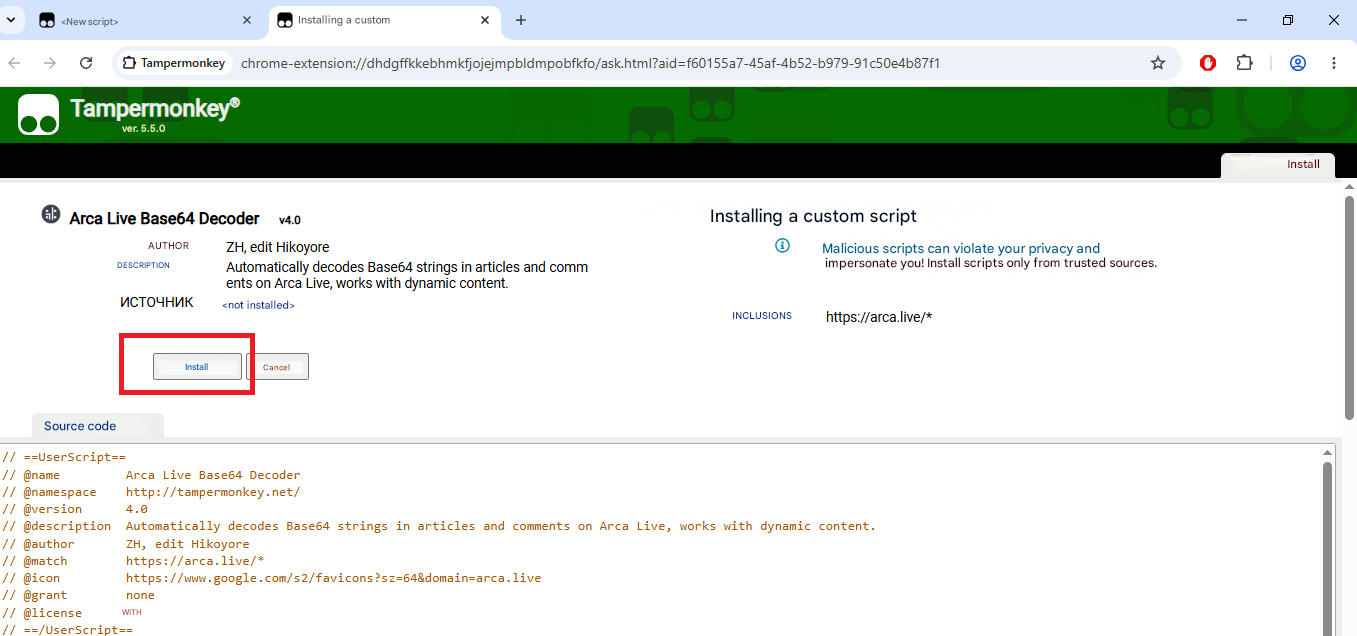This screenshot has width=1357, height=636.
Task: Click the Install button for the script
Action: 197,367
